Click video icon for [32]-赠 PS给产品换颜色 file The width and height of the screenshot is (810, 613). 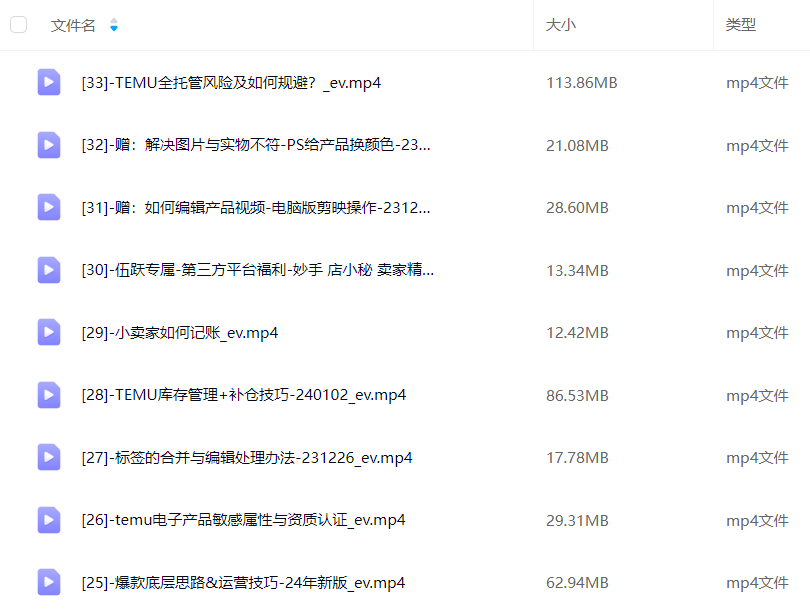(49, 145)
